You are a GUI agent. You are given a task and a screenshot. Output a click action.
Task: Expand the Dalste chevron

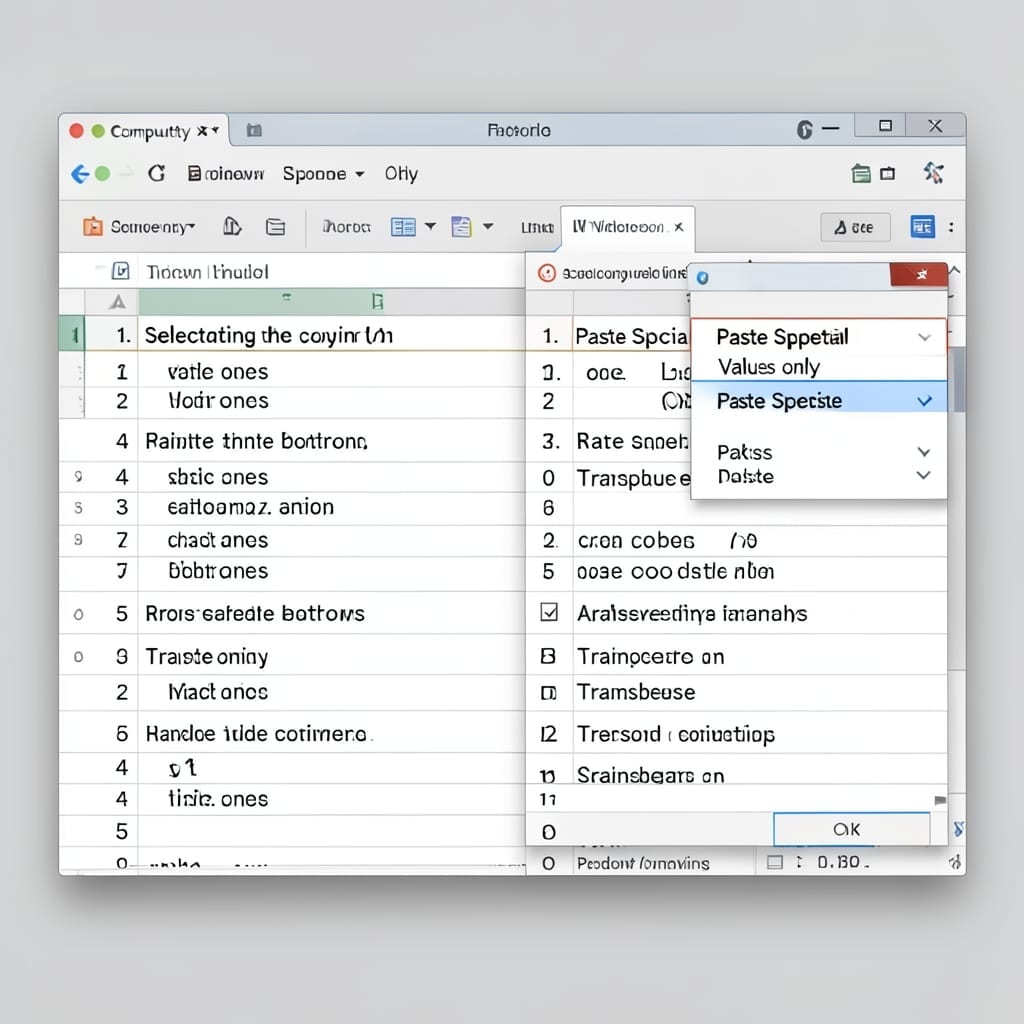click(923, 475)
